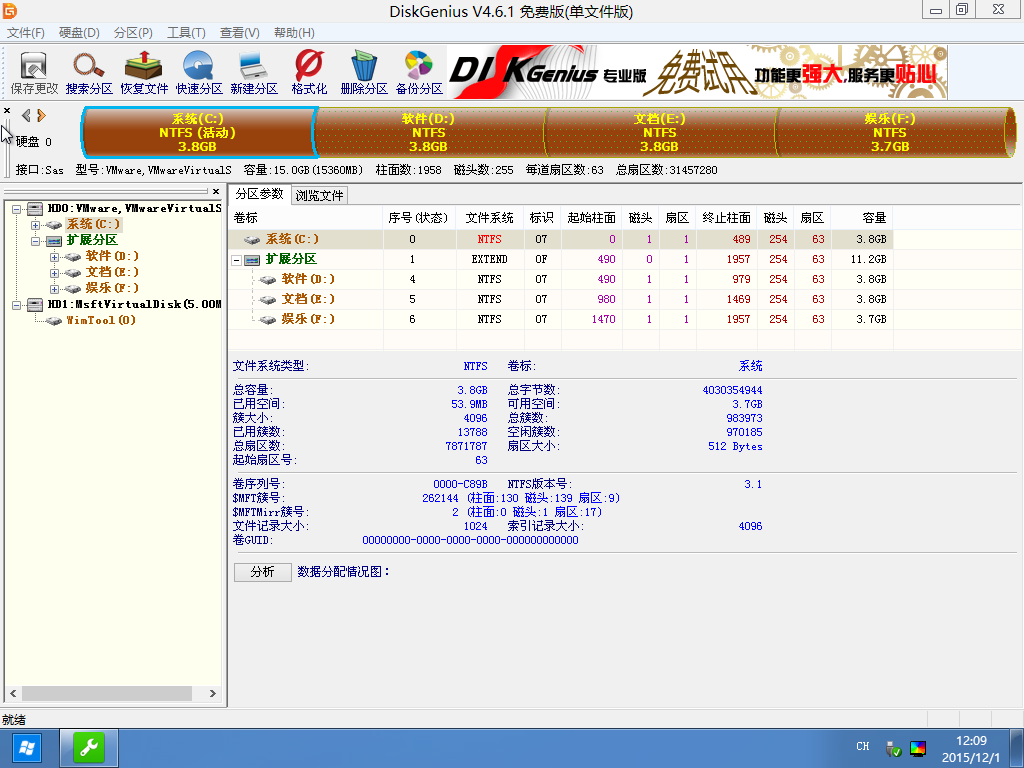Click the New Partition (新建分区) icon
1024x768 pixels.
click(x=254, y=72)
